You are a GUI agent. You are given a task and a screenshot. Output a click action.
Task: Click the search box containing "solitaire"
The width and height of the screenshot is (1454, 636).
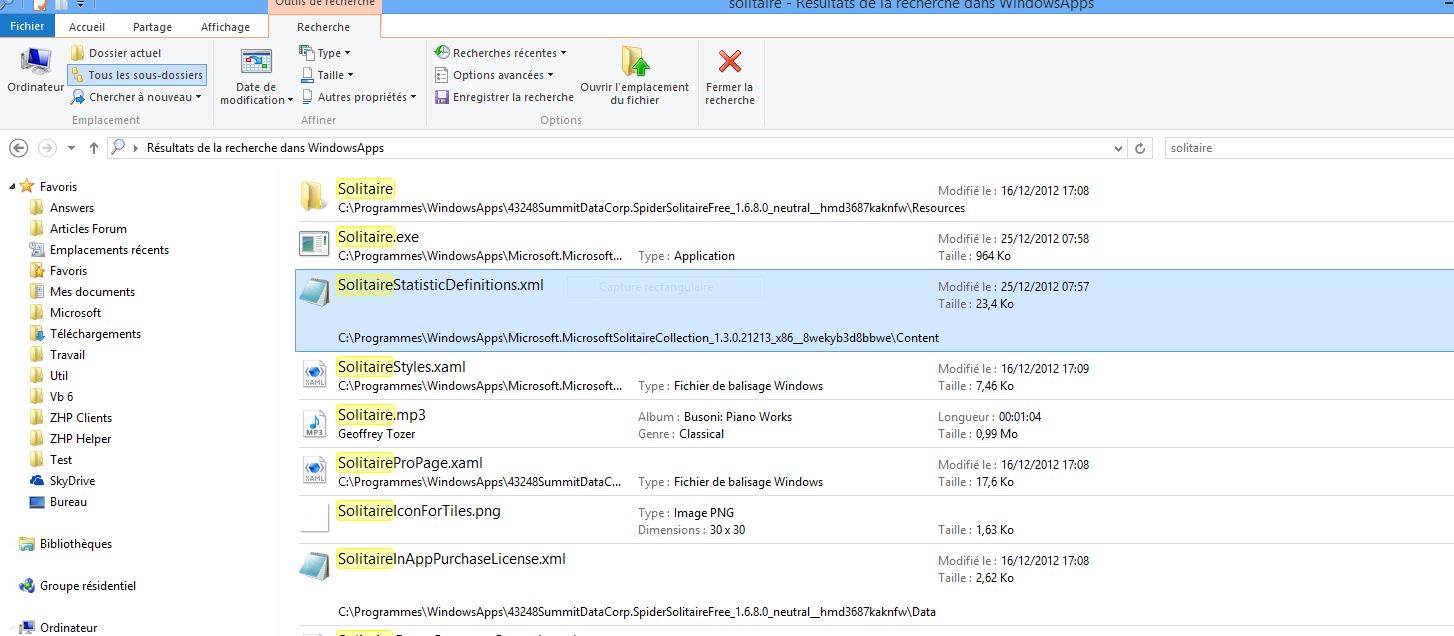pyautogui.click(x=1307, y=148)
